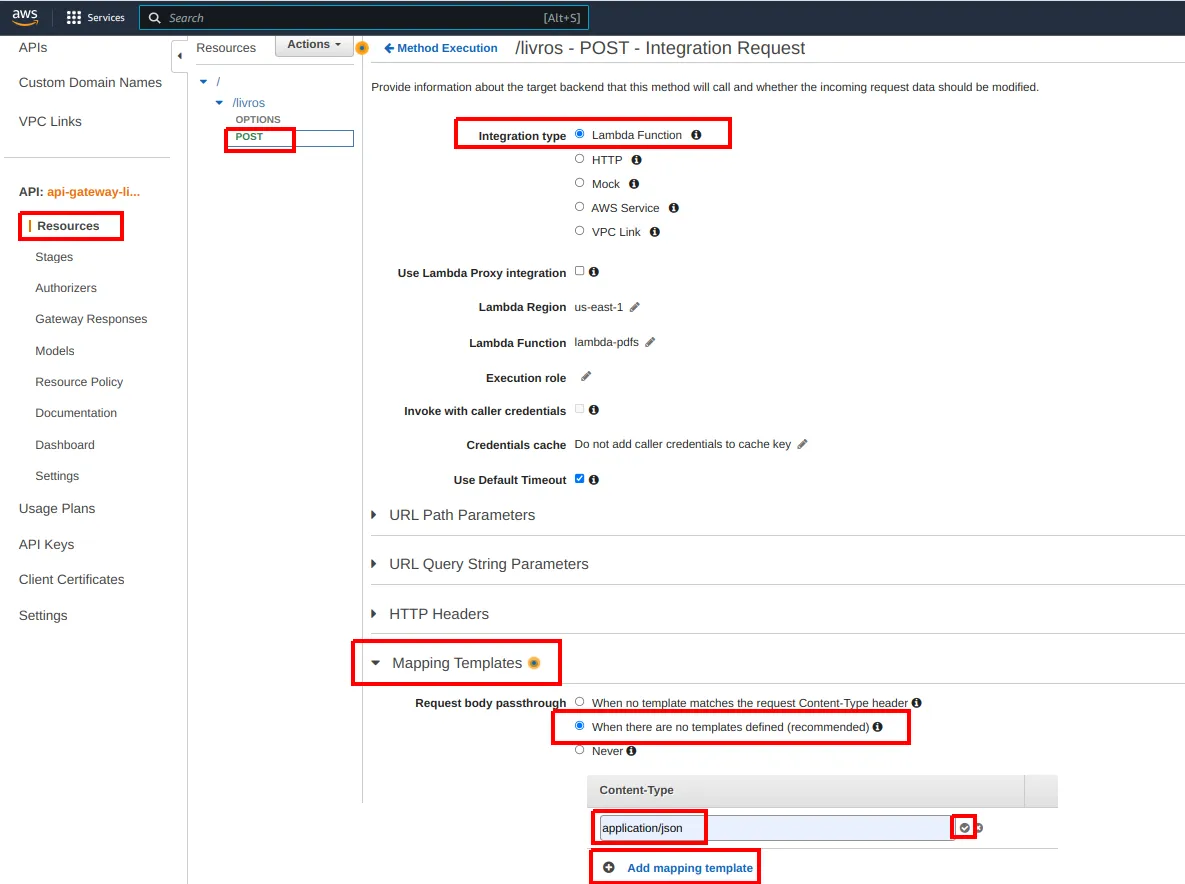Go back to Method Execution
Viewport: 1185px width, 884px height.
[447, 48]
